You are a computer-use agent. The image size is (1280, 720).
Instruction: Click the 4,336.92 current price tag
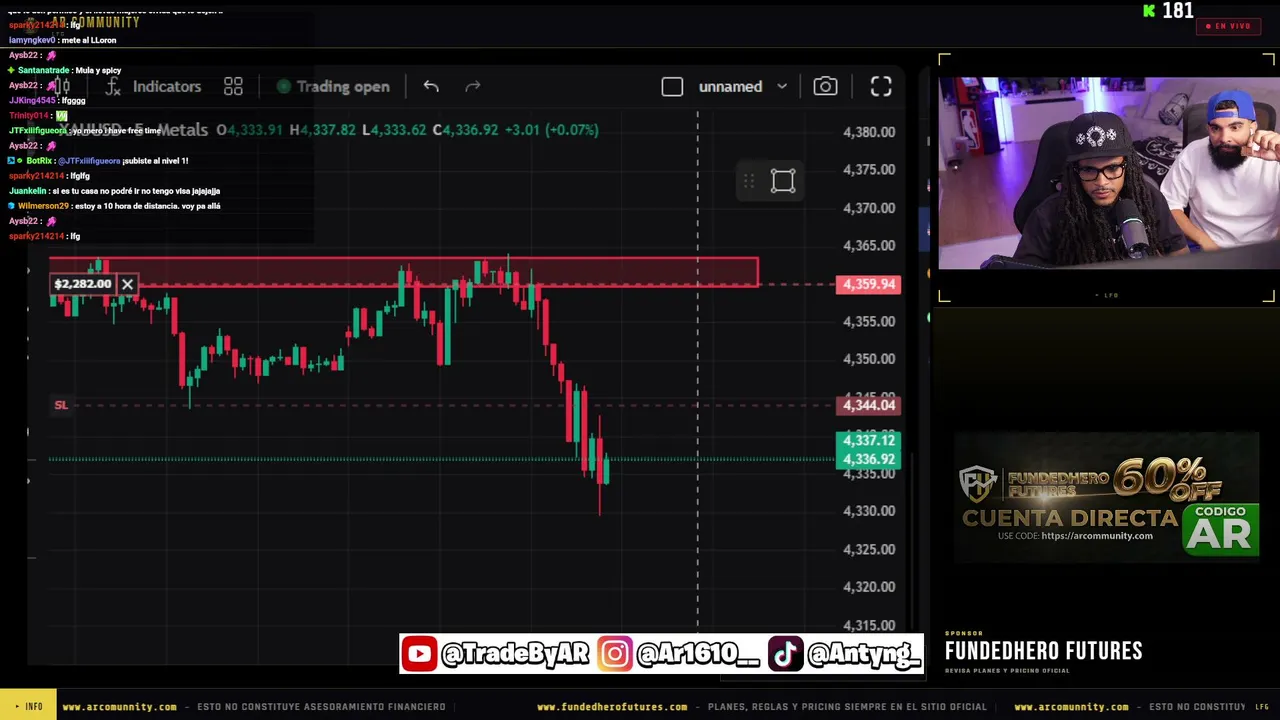[x=869, y=460]
